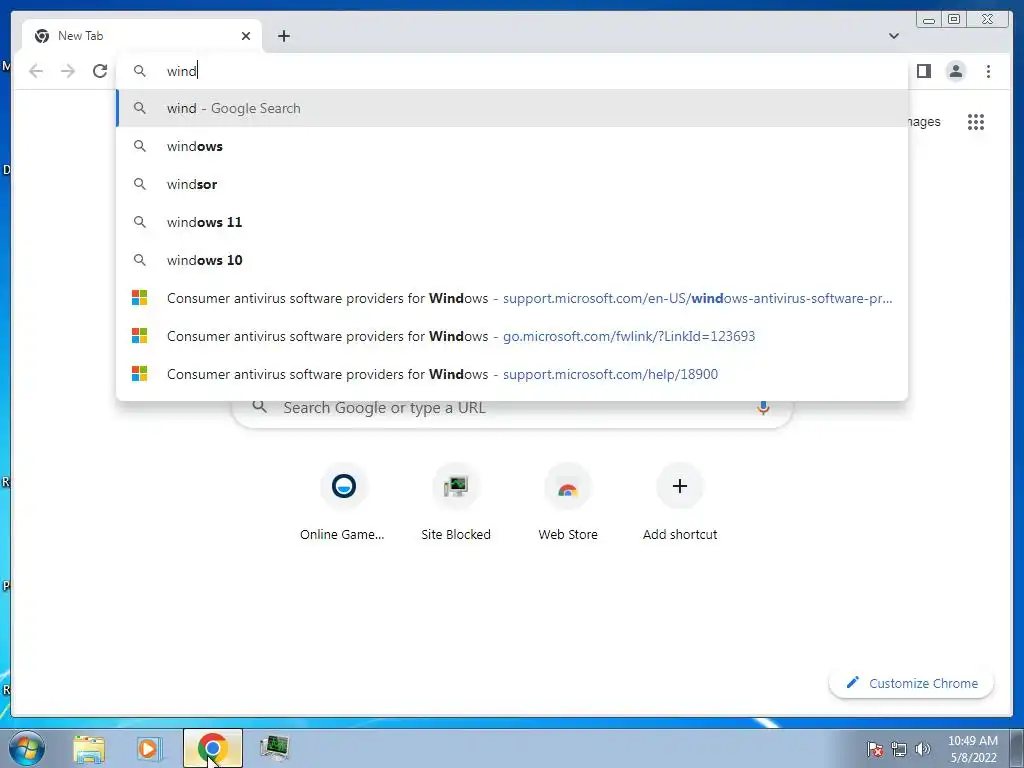This screenshot has height=768, width=1024.
Task: Close the New Tab tab
Action: (246, 36)
